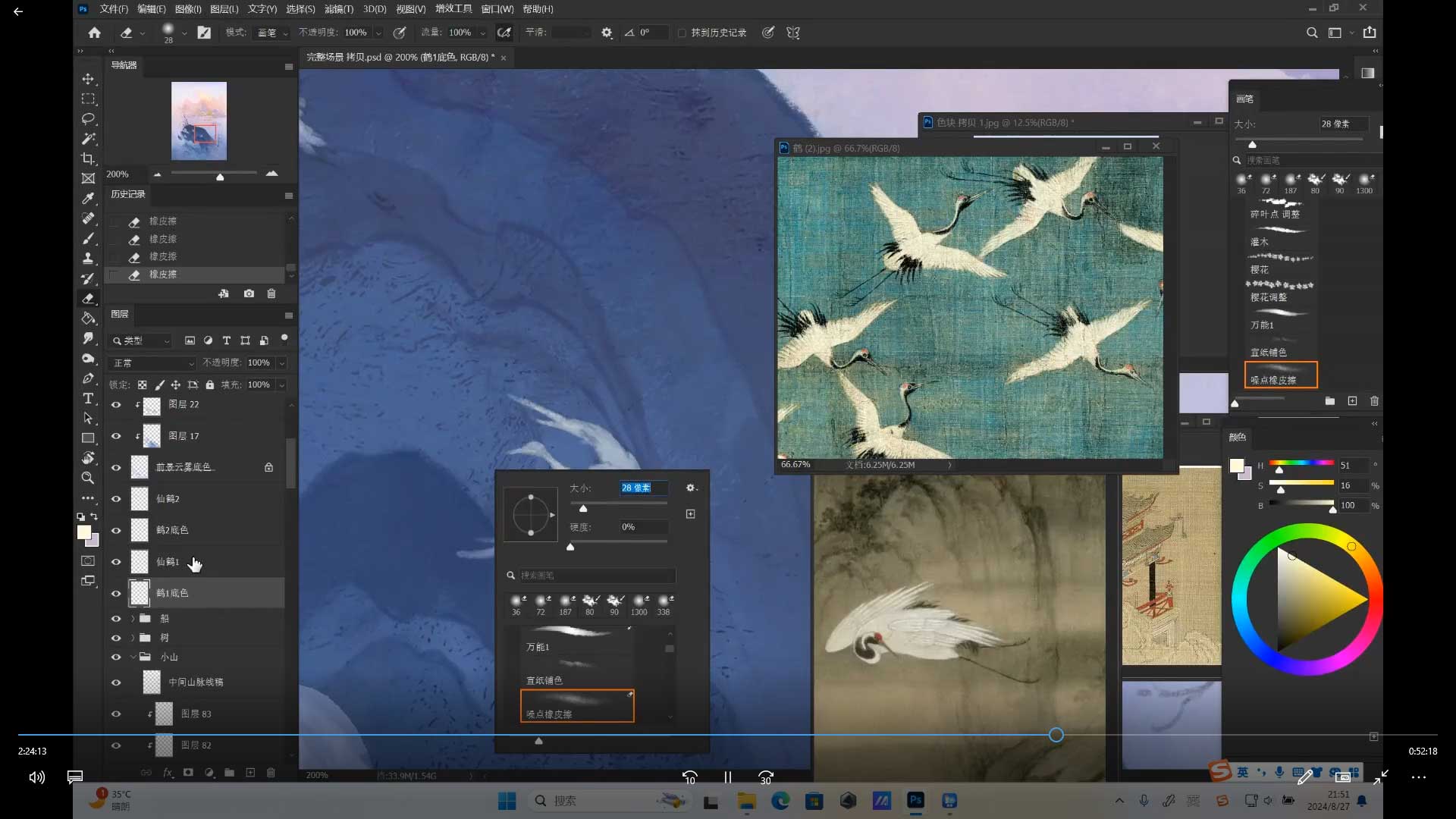
Task: Click the camera snapshot icon in History
Action: click(x=249, y=293)
